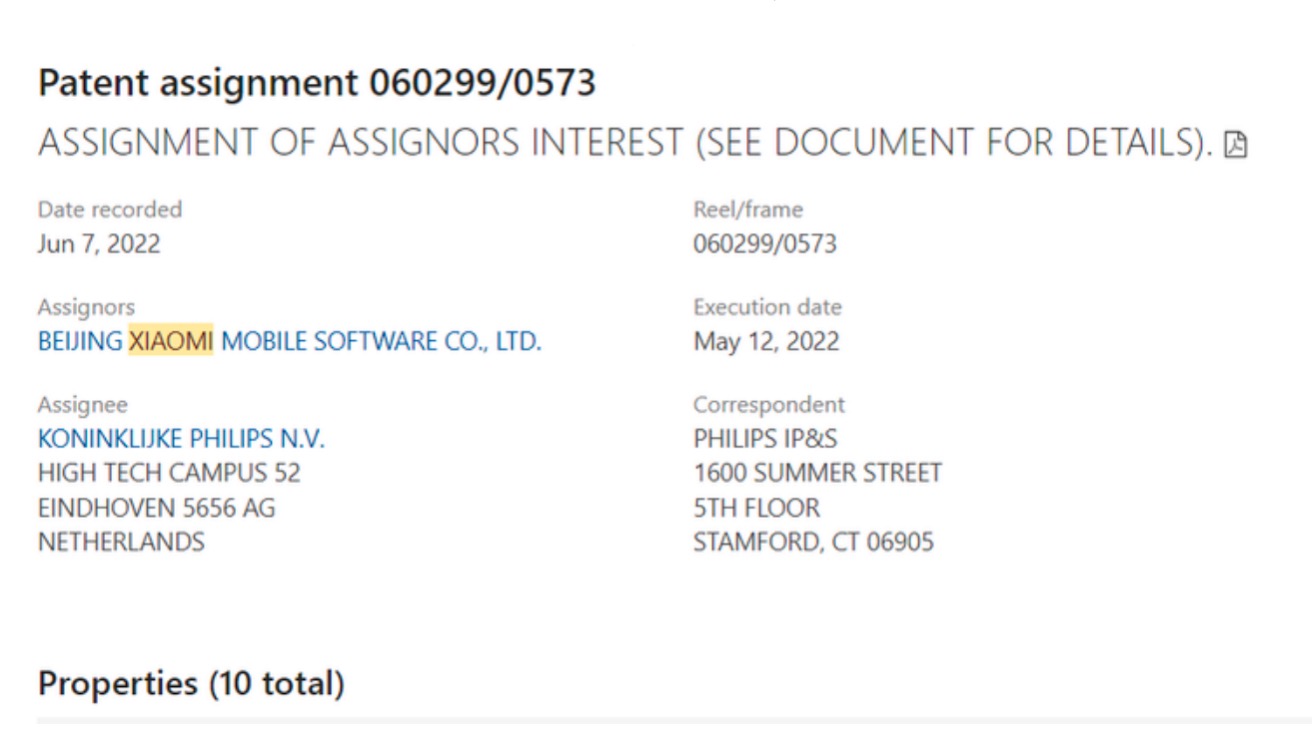The image size is (1312, 730).
Task: Click the highlighted XIAOMI word
Action: coord(171,342)
